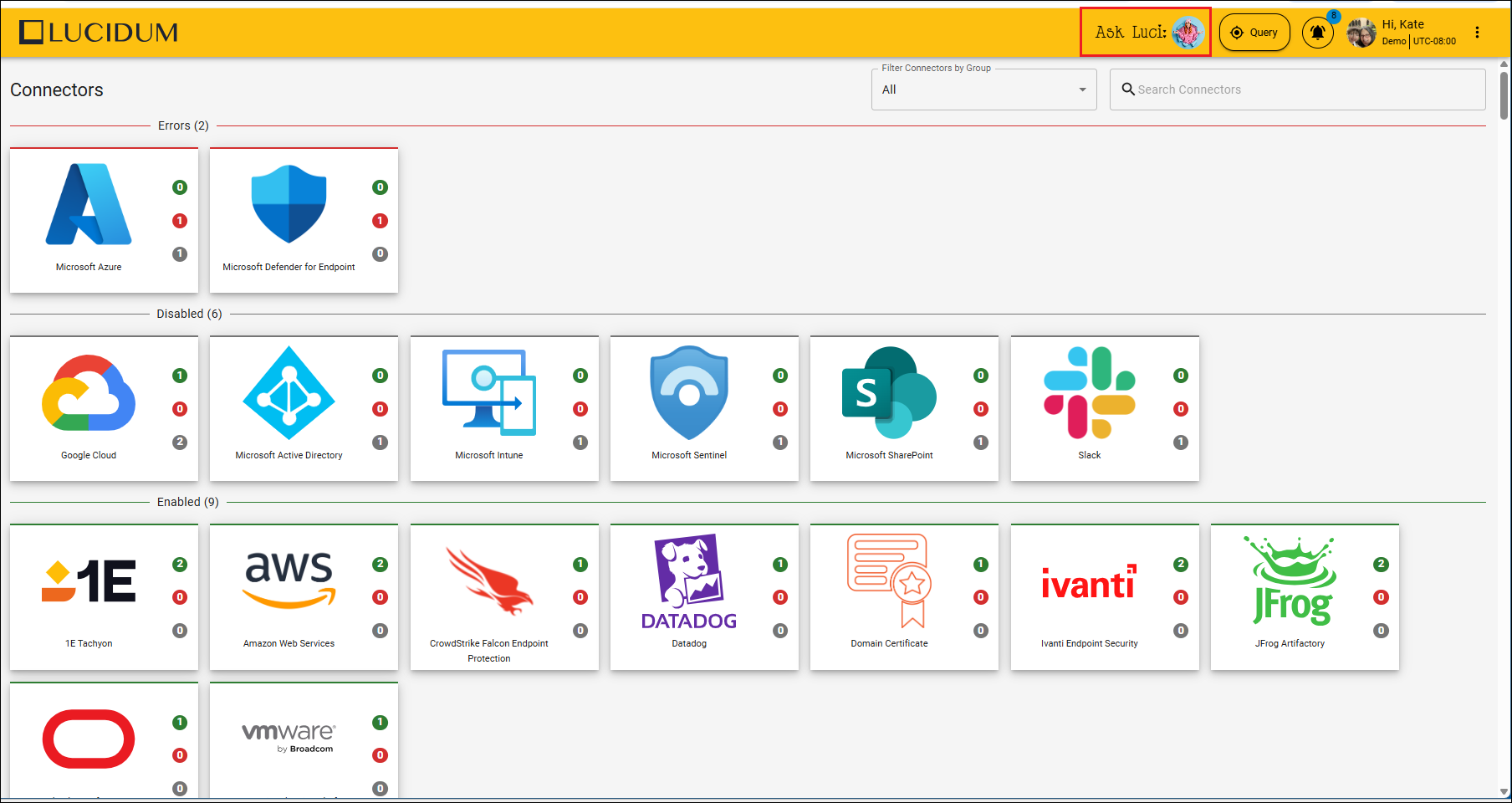The width and height of the screenshot is (1512, 803).
Task: Open the Microsoft Active Directory icon
Action: point(289,393)
